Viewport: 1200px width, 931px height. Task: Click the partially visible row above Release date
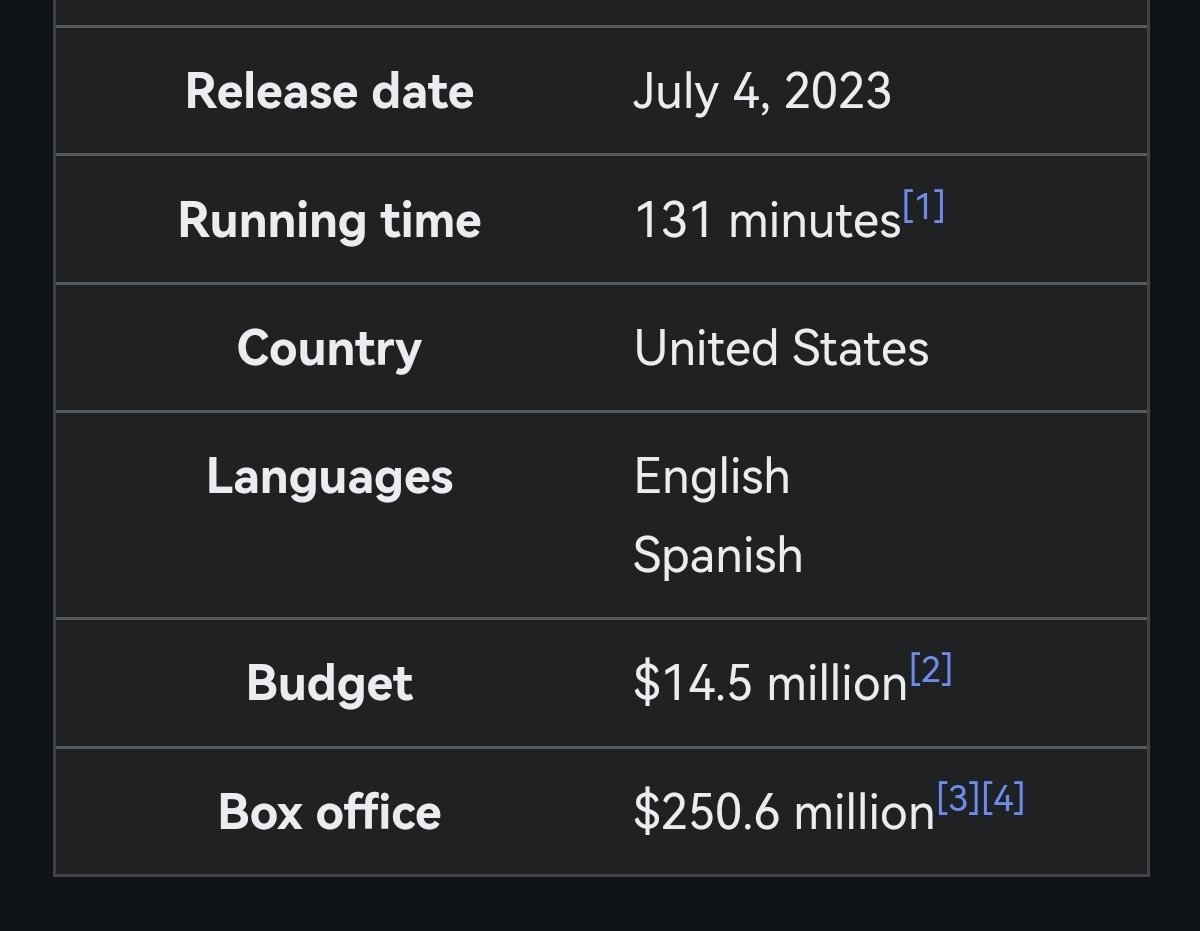pos(600,12)
